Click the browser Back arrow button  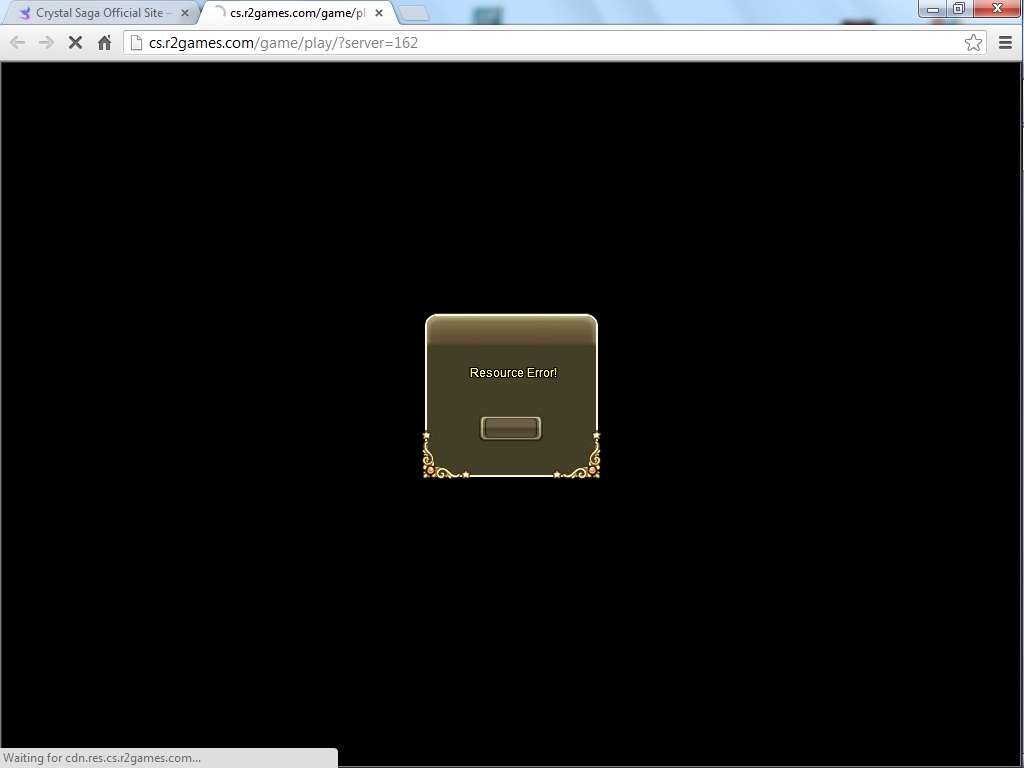(x=17, y=42)
